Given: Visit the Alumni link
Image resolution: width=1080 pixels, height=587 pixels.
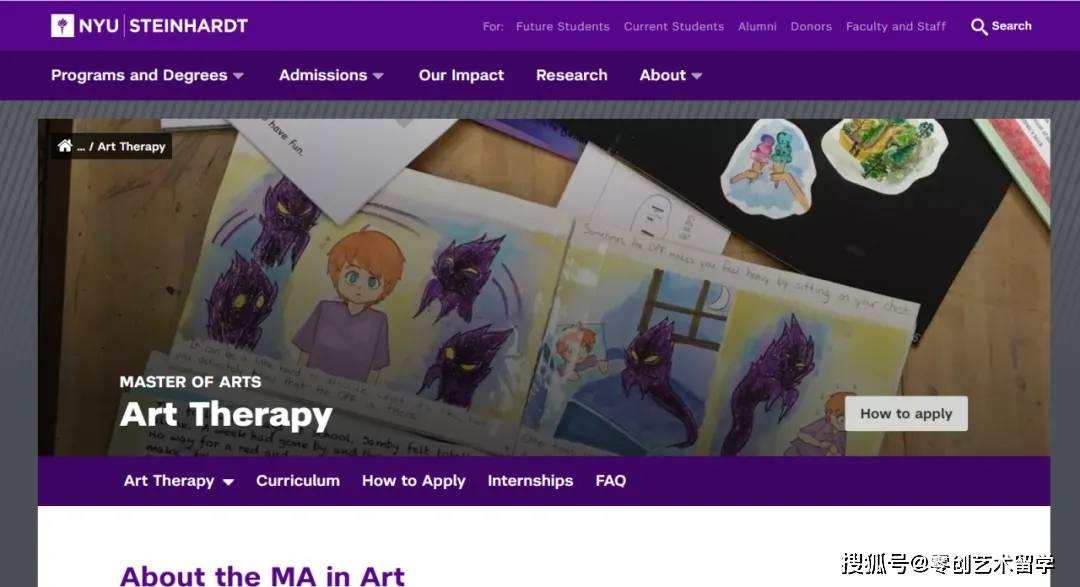Looking at the screenshot, I should pos(757,26).
